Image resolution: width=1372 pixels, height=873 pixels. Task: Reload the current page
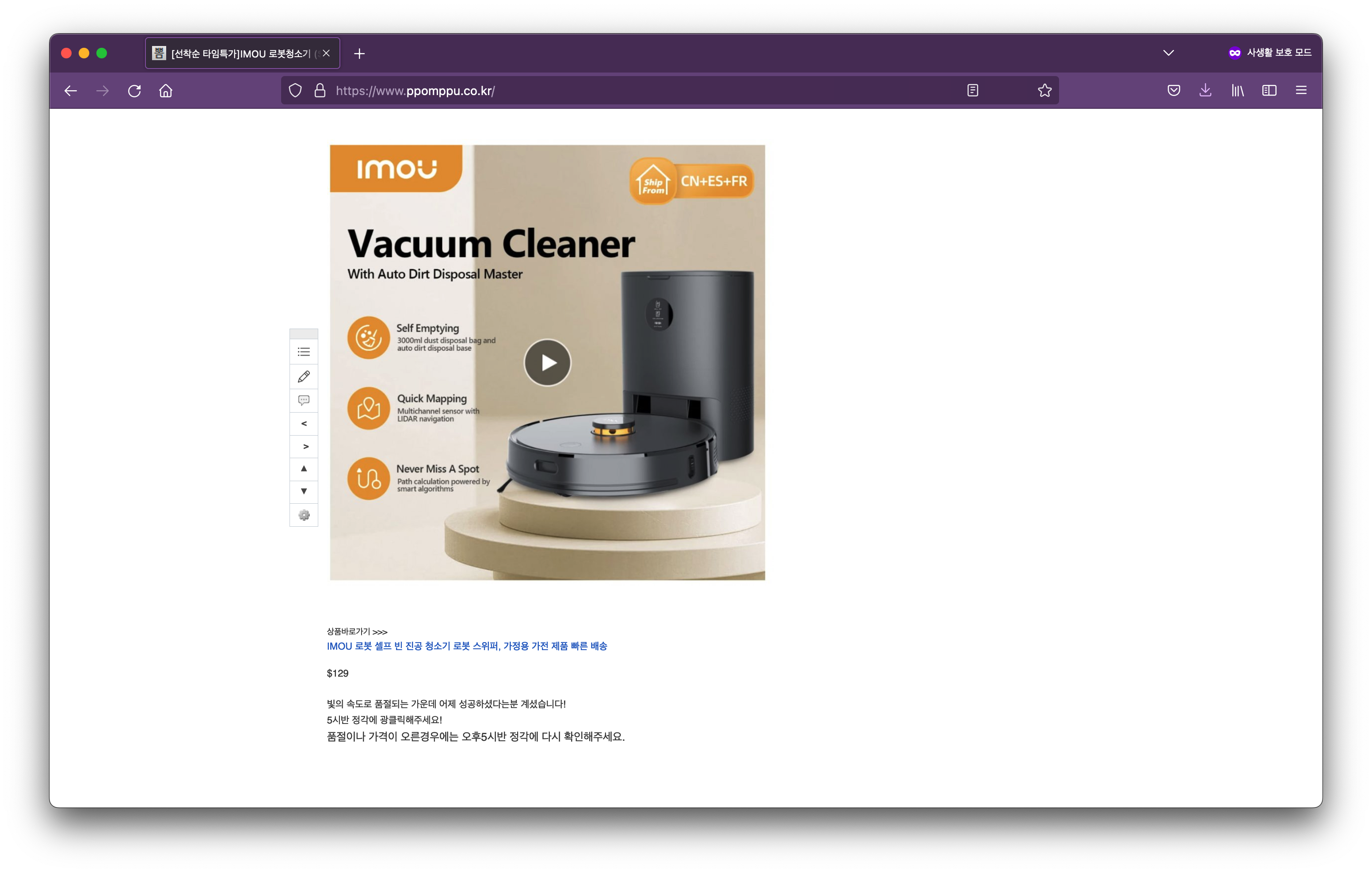[134, 91]
